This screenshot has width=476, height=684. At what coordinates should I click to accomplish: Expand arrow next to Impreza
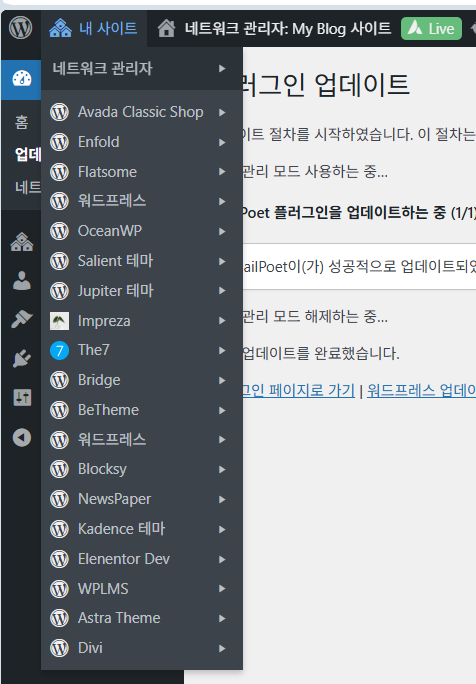coord(222,321)
